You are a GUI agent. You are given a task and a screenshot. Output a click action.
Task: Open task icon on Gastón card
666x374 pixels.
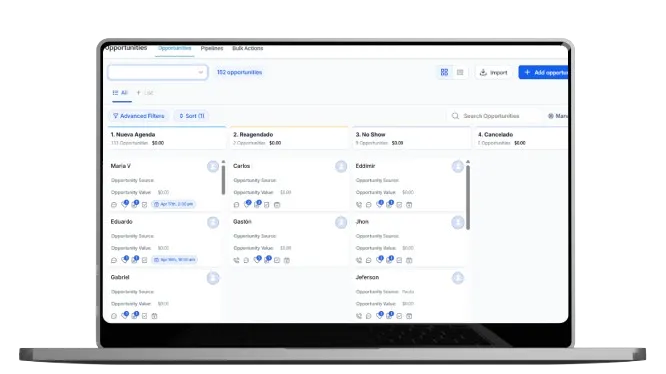pyautogui.click(x=277, y=260)
